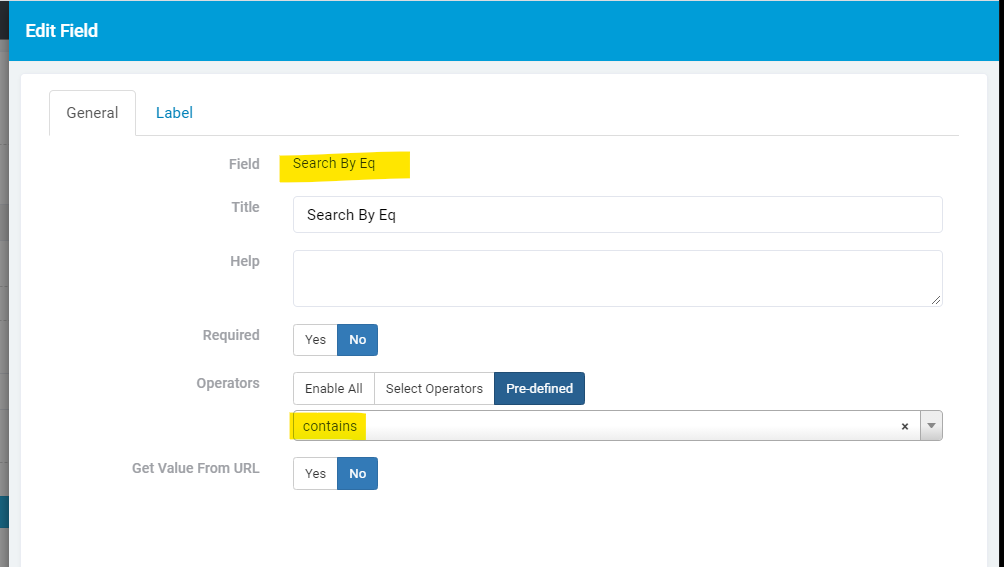The width and height of the screenshot is (1004, 567).
Task: Set Required to Yes
Action: 315,340
